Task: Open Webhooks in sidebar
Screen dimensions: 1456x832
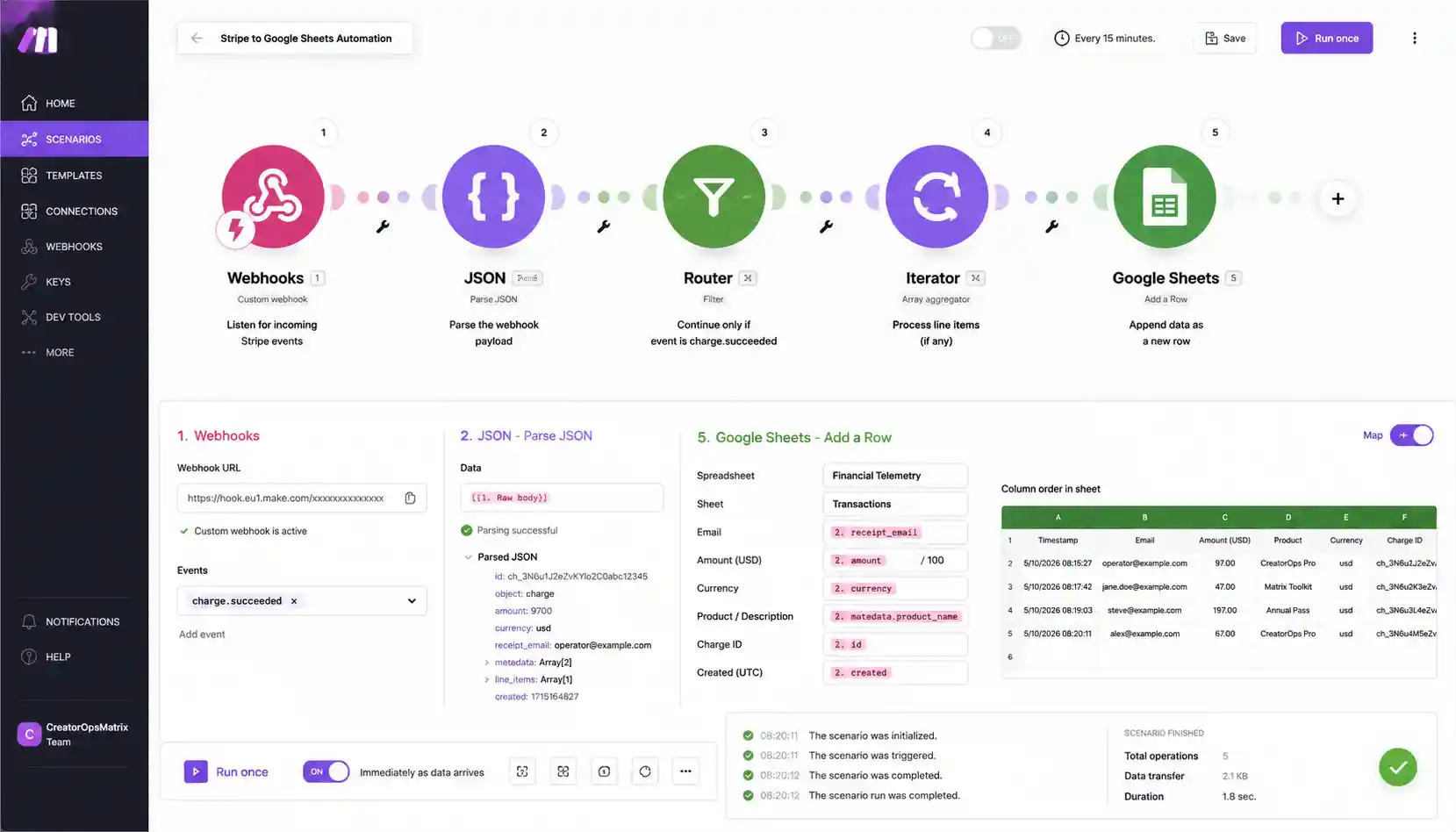Action: click(x=74, y=247)
